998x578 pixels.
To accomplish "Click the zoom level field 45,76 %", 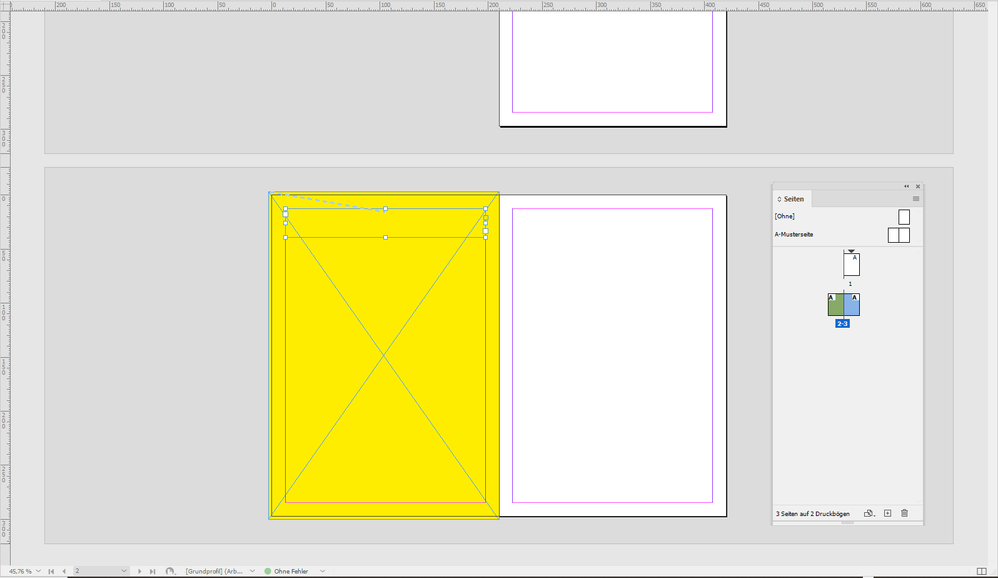I will [x=20, y=572].
